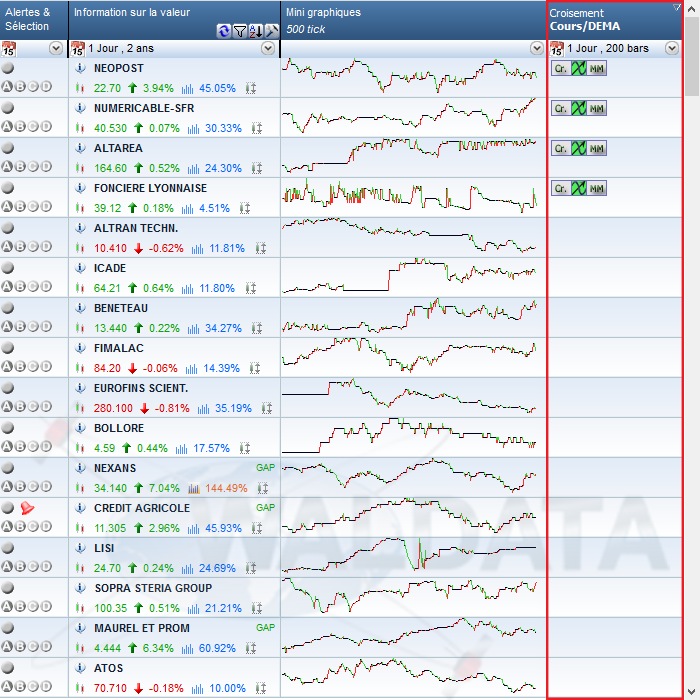Click the triangle in Croisement header corner
This screenshot has width=700, height=700.
click(677, 7)
